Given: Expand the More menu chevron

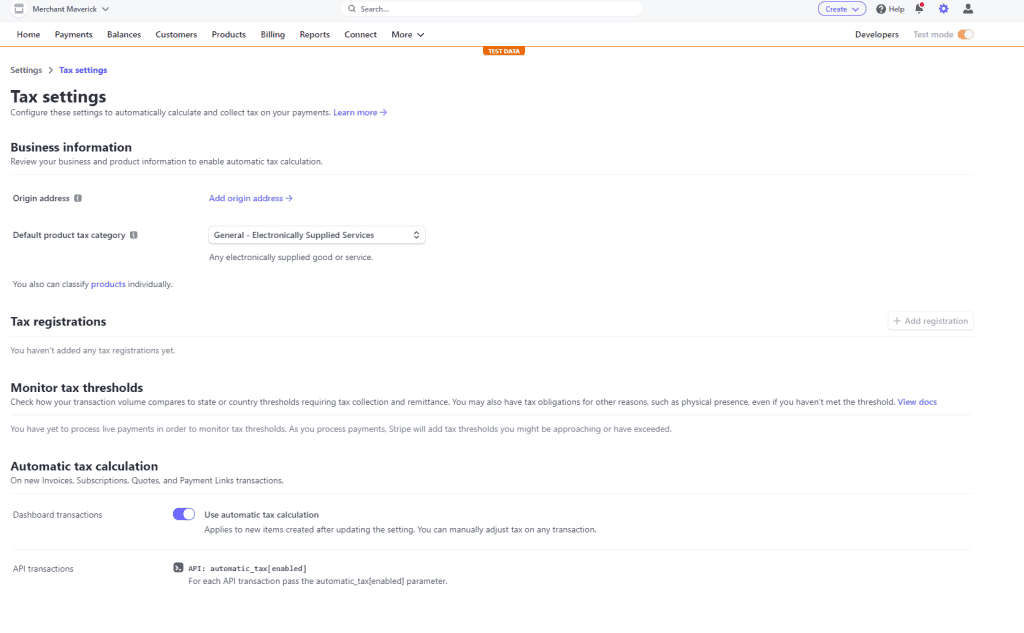Looking at the screenshot, I should [421, 35].
